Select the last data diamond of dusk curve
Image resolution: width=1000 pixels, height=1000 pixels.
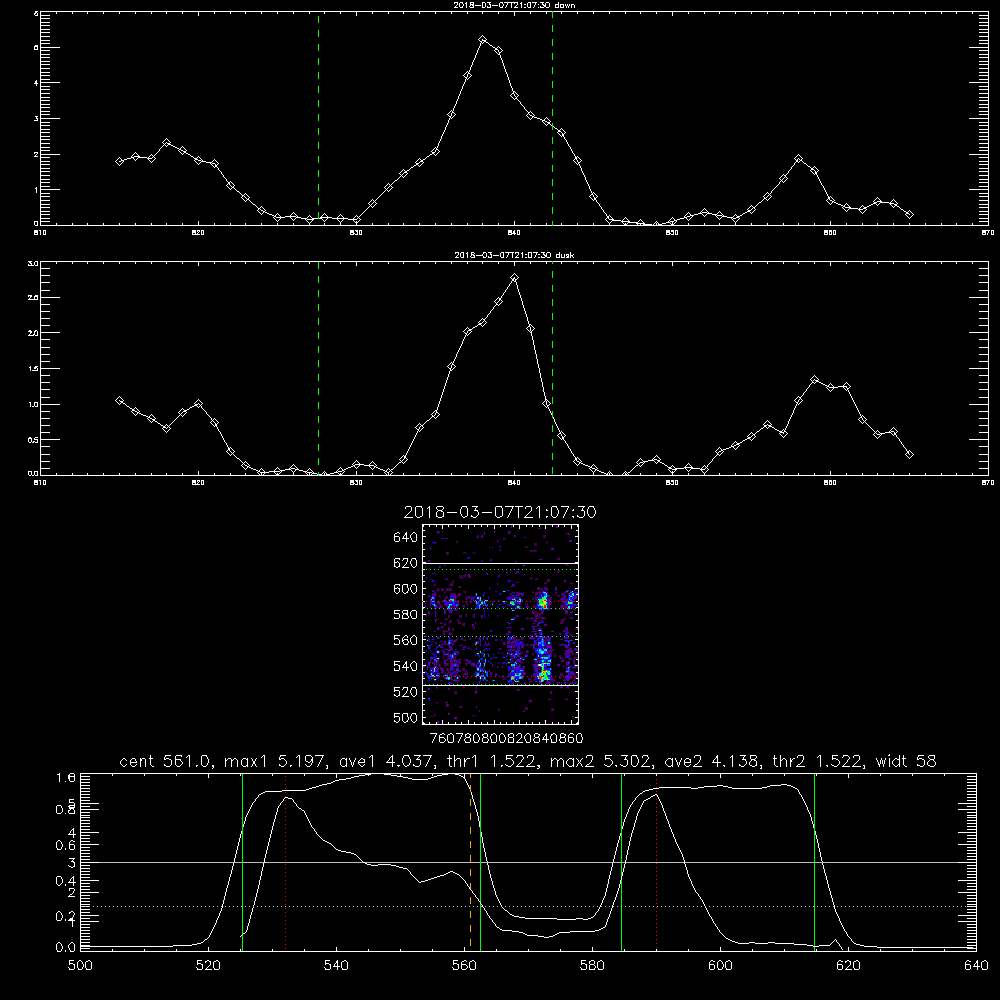909,455
